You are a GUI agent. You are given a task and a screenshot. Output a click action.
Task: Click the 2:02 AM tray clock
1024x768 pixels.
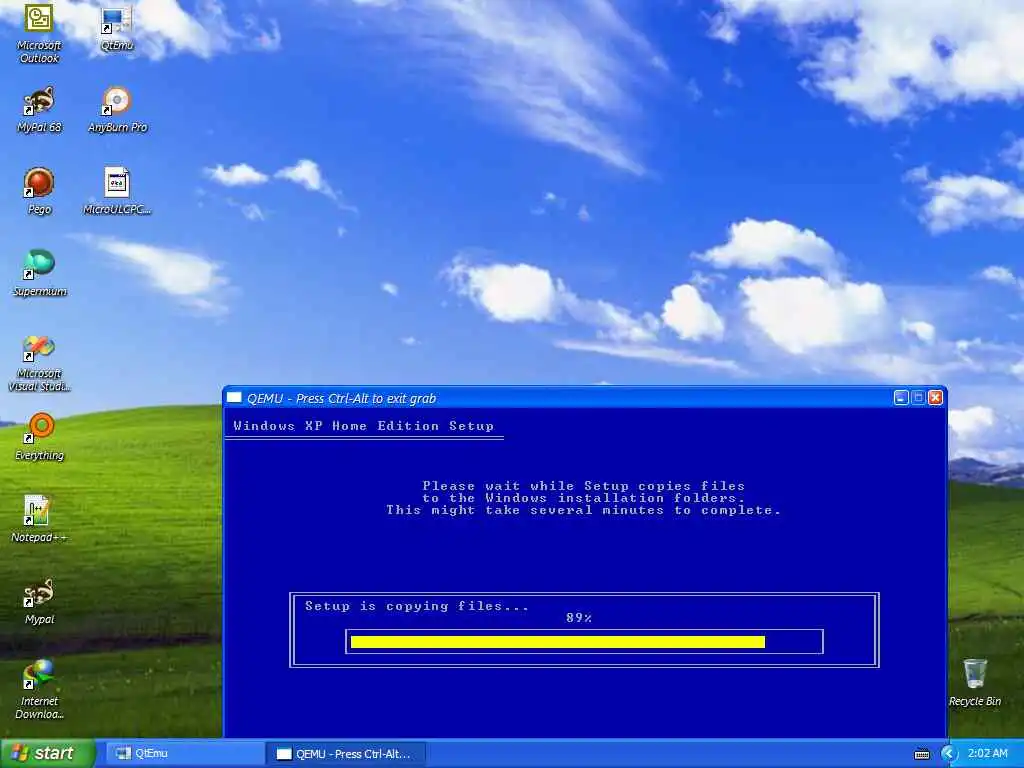[x=987, y=753]
